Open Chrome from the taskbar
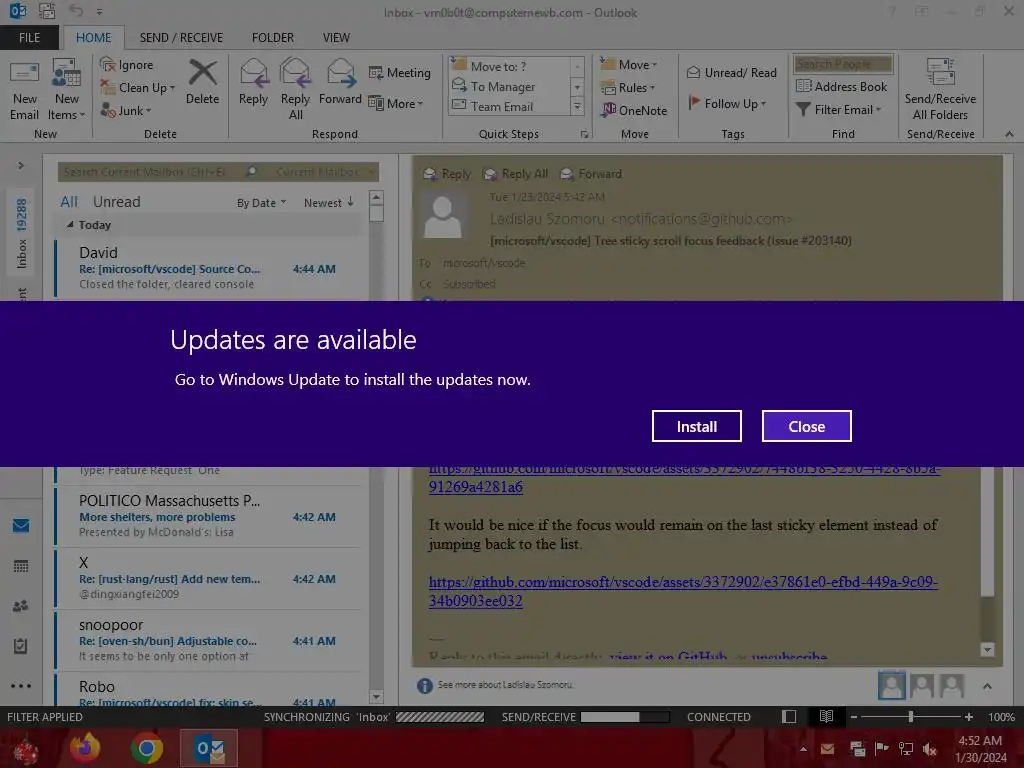The image size is (1024, 768). pos(146,748)
